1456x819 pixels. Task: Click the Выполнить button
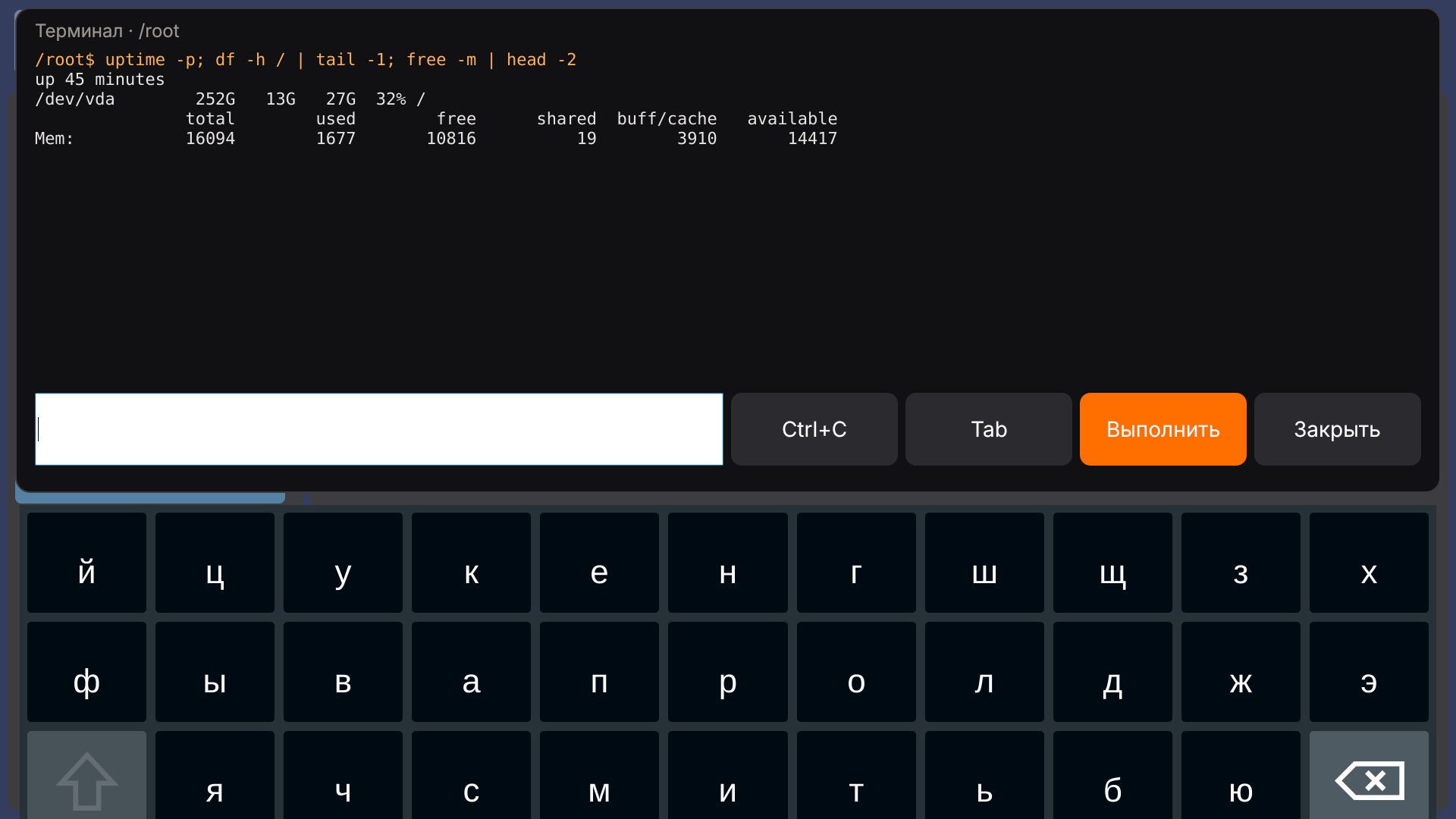1163,429
